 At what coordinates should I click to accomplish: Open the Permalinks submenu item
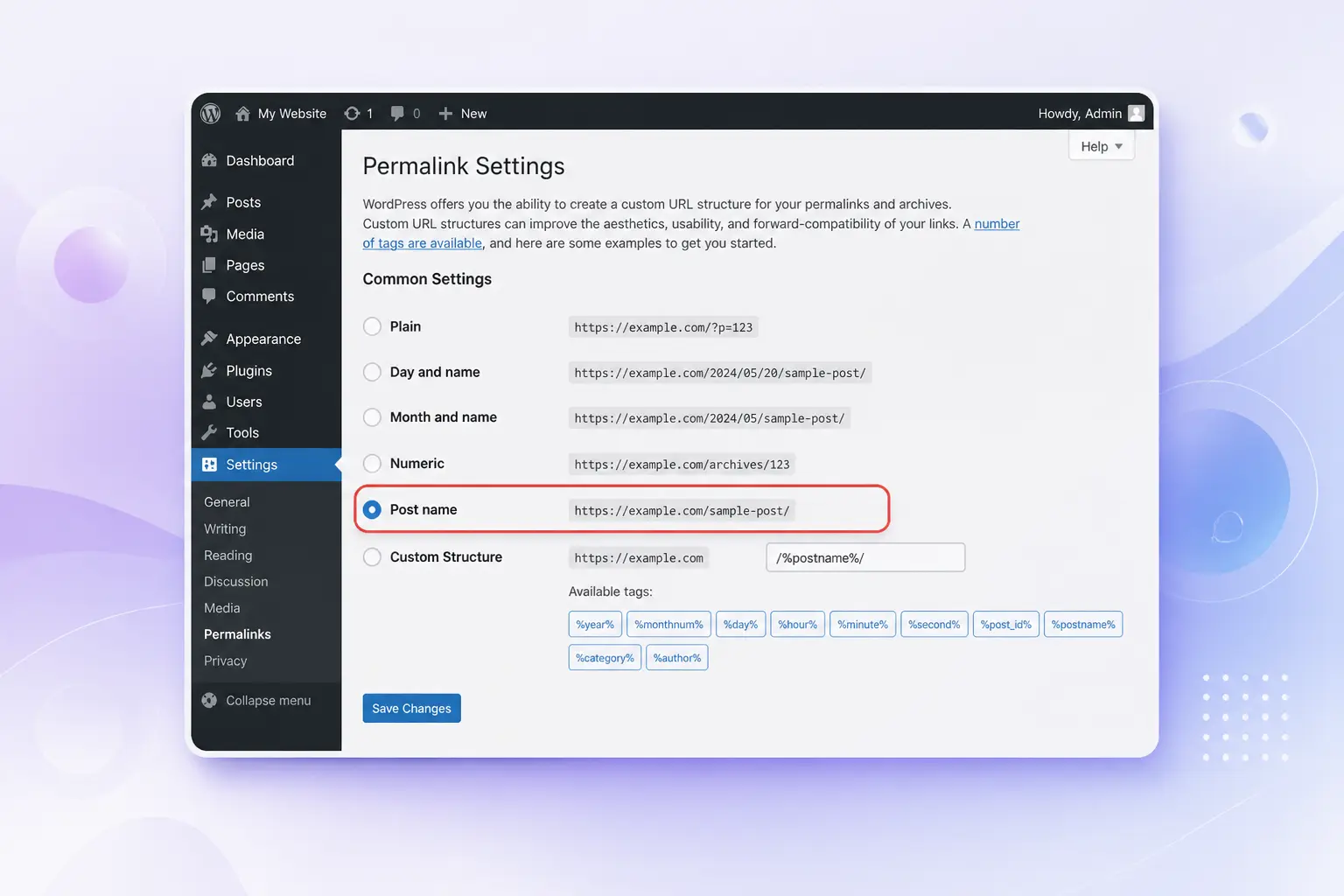[x=237, y=633]
